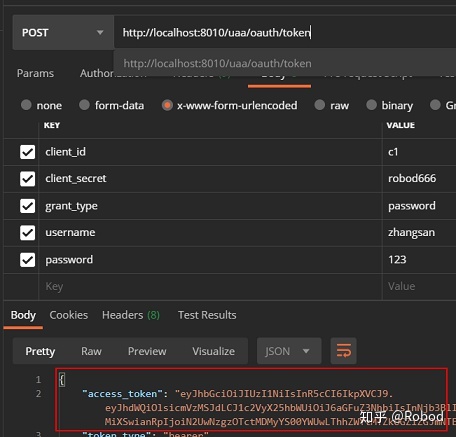Image resolution: width=456 pixels, height=437 pixels.
Task: Uncheck the password row checkbox
Action: coord(27,260)
